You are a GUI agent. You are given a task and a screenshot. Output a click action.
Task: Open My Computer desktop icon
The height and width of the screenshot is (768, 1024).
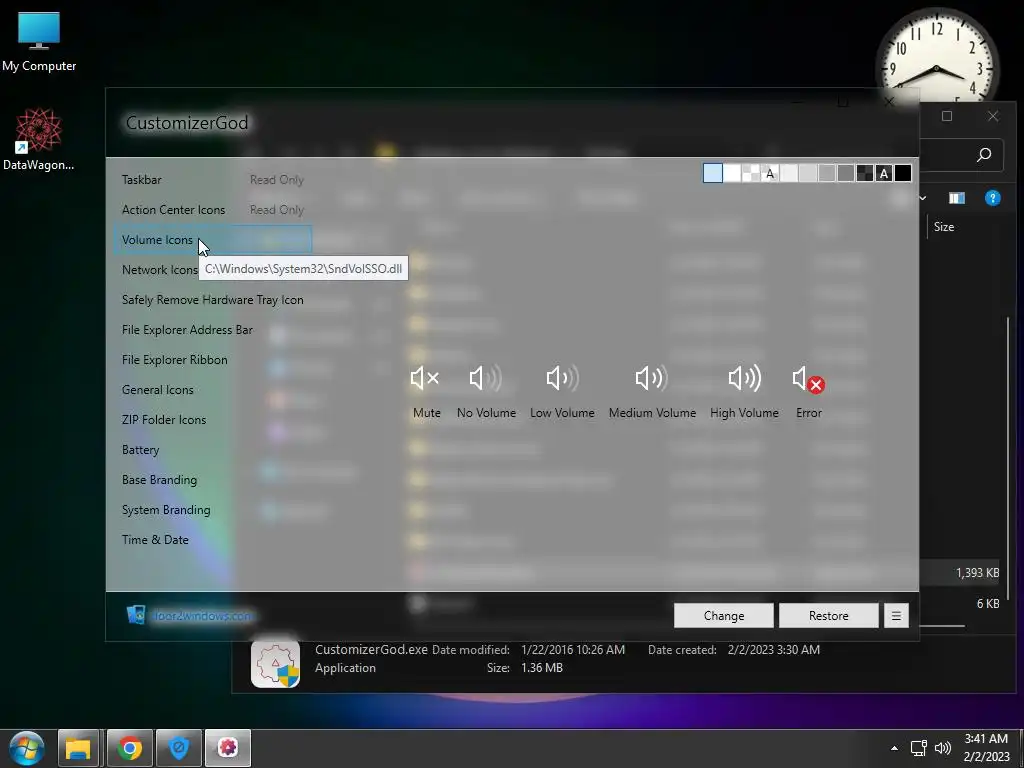point(39,42)
